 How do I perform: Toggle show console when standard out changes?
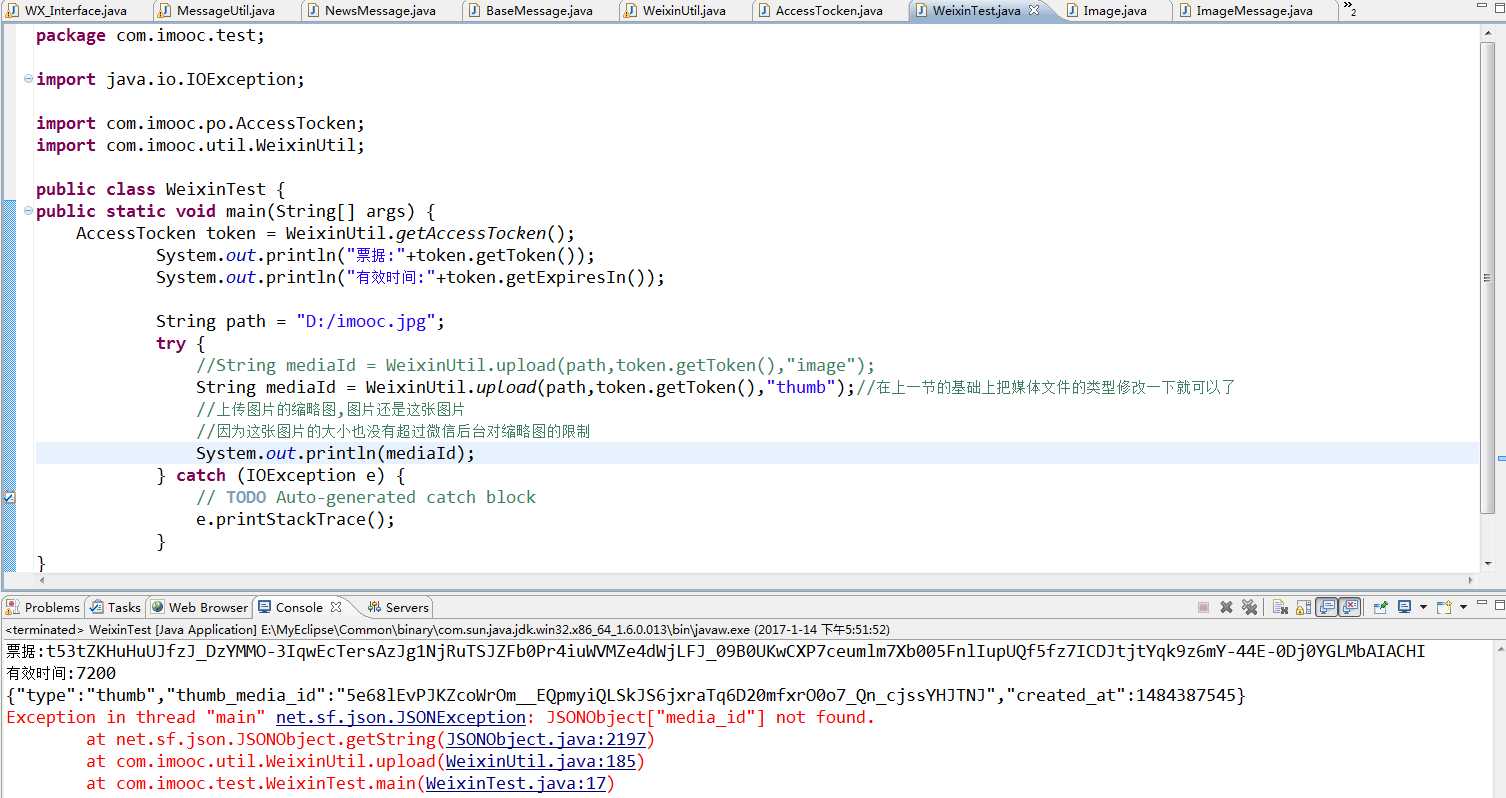point(1327,607)
